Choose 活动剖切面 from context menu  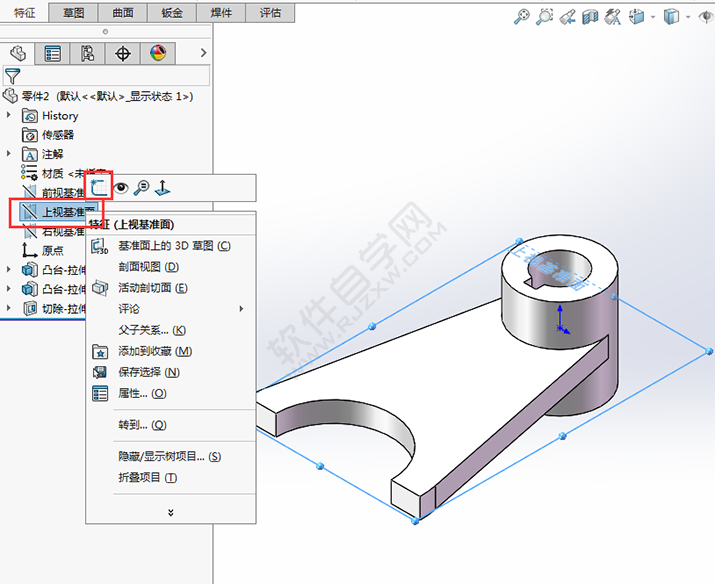(x=171, y=288)
